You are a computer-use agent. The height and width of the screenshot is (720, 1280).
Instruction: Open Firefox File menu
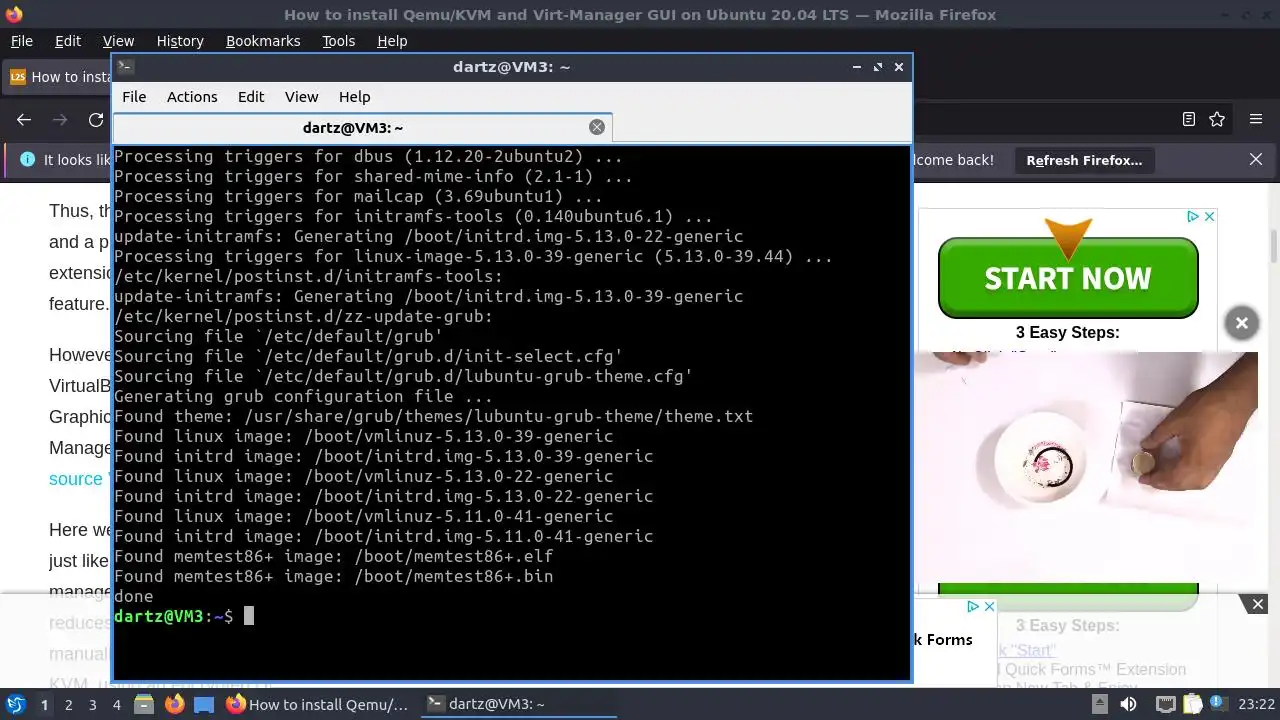(x=22, y=41)
